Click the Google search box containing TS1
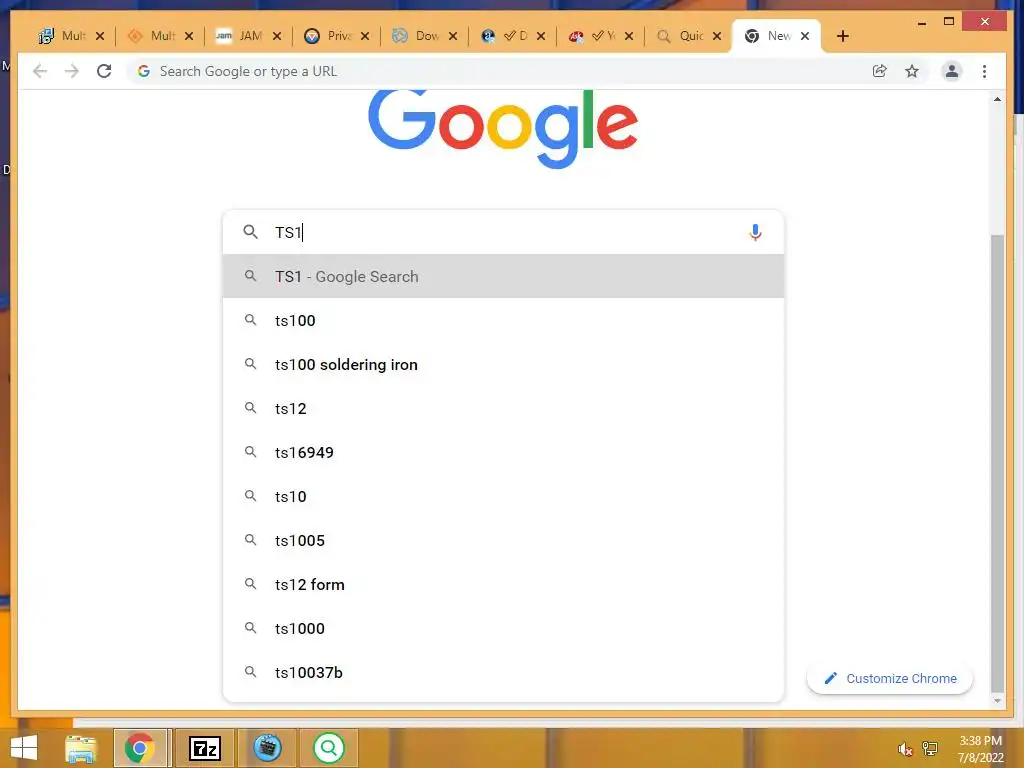Image resolution: width=1024 pixels, height=768 pixels. click(x=503, y=232)
